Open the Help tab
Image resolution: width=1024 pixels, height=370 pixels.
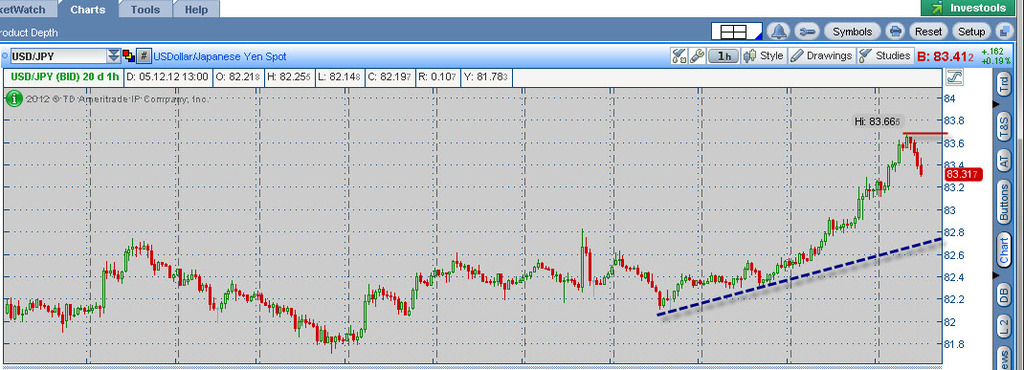pos(196,9)
